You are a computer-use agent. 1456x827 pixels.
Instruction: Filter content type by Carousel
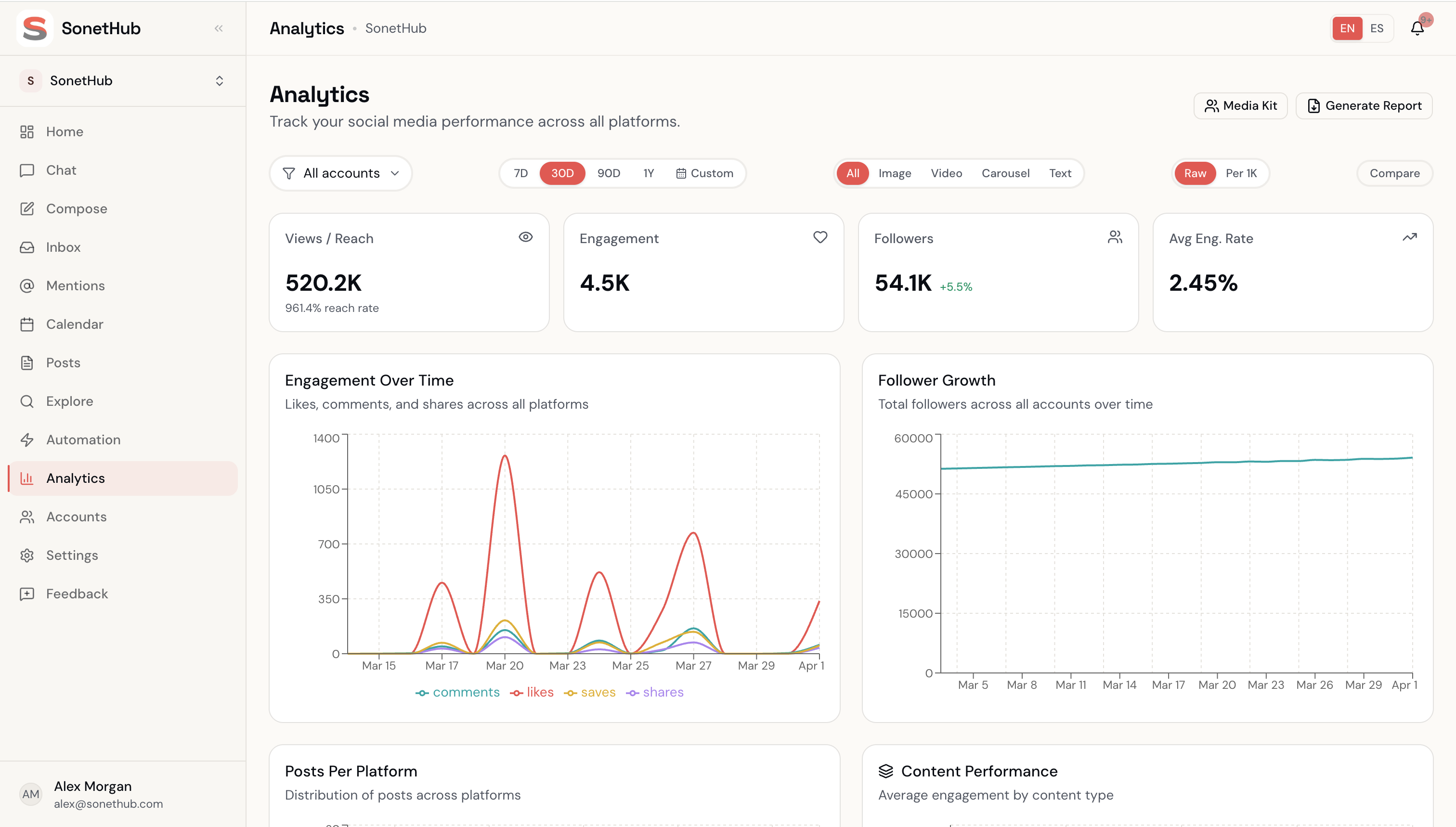tap(1005, 173)
